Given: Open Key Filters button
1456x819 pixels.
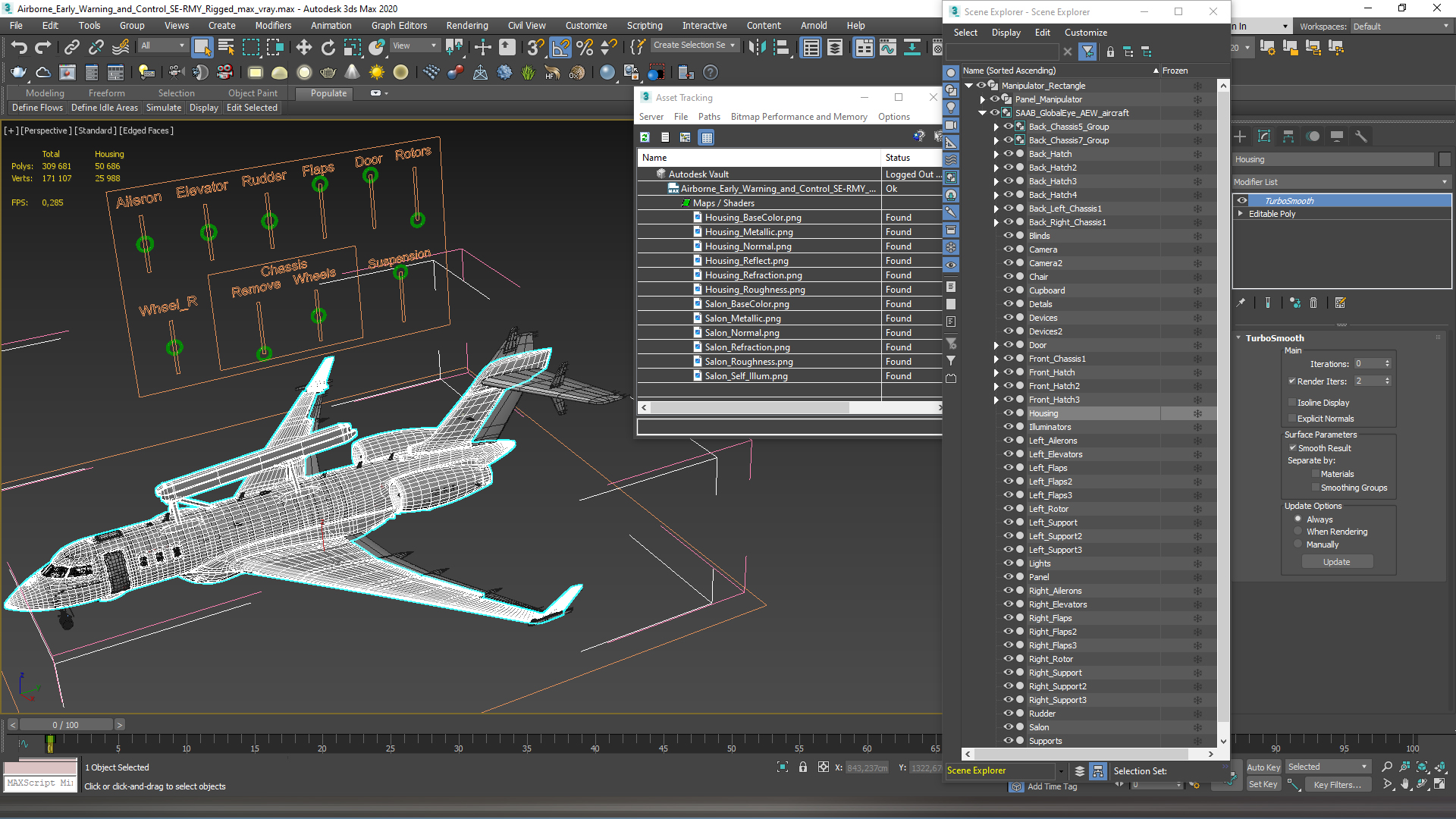Looking at the screenshot, I should click(1337, 785).
